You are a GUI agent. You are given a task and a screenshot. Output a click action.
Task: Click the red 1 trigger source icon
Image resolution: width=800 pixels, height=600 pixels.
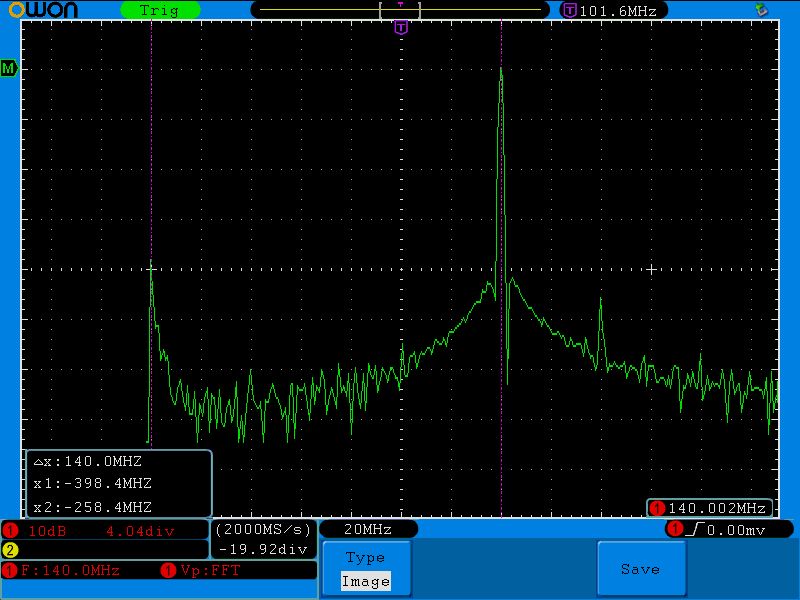pos(674,530)
